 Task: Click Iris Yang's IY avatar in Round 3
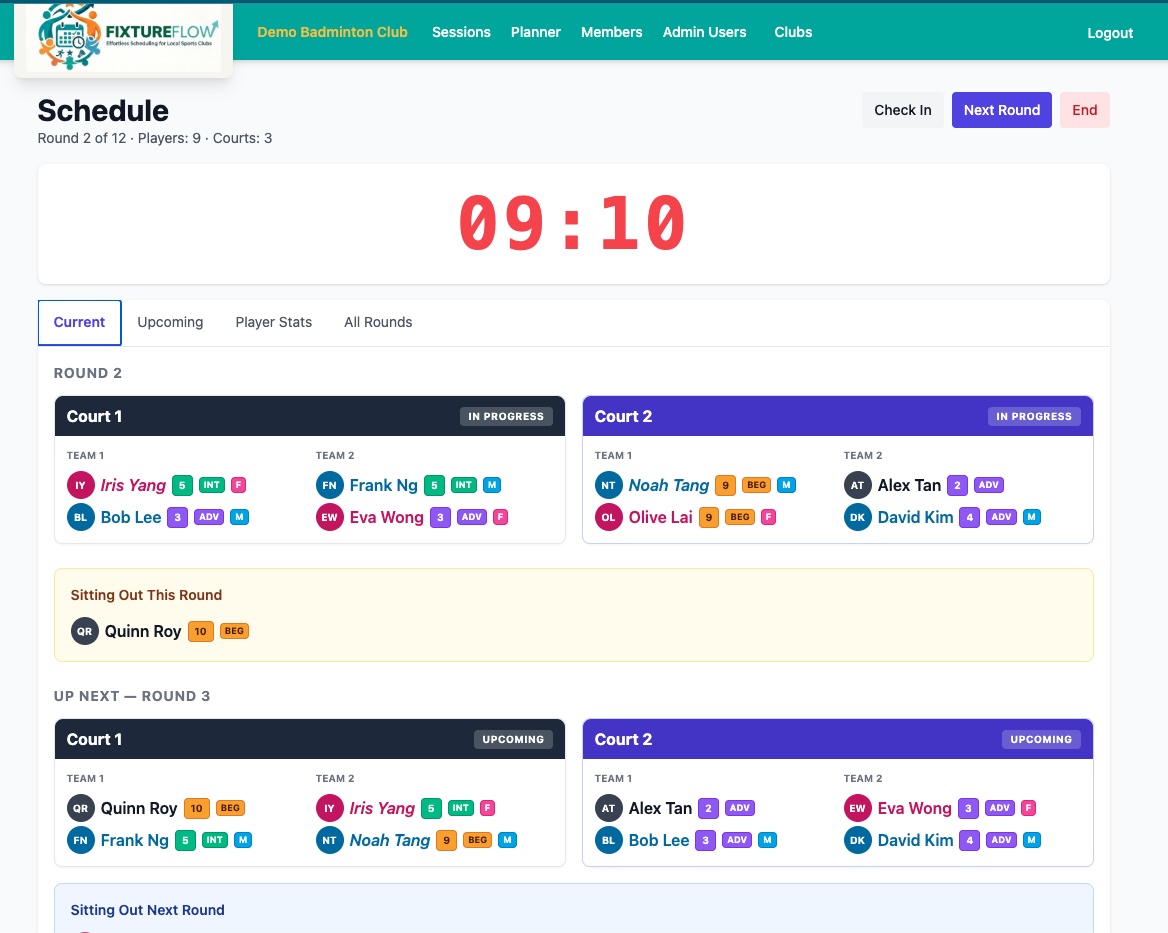pos(329,808)
